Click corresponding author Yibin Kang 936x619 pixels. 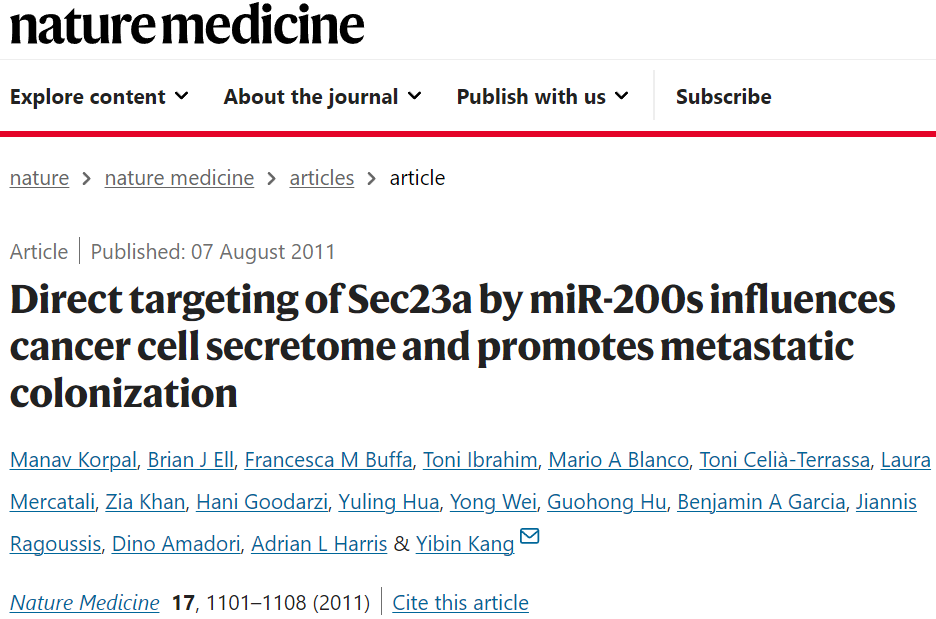tap(464, 544)
